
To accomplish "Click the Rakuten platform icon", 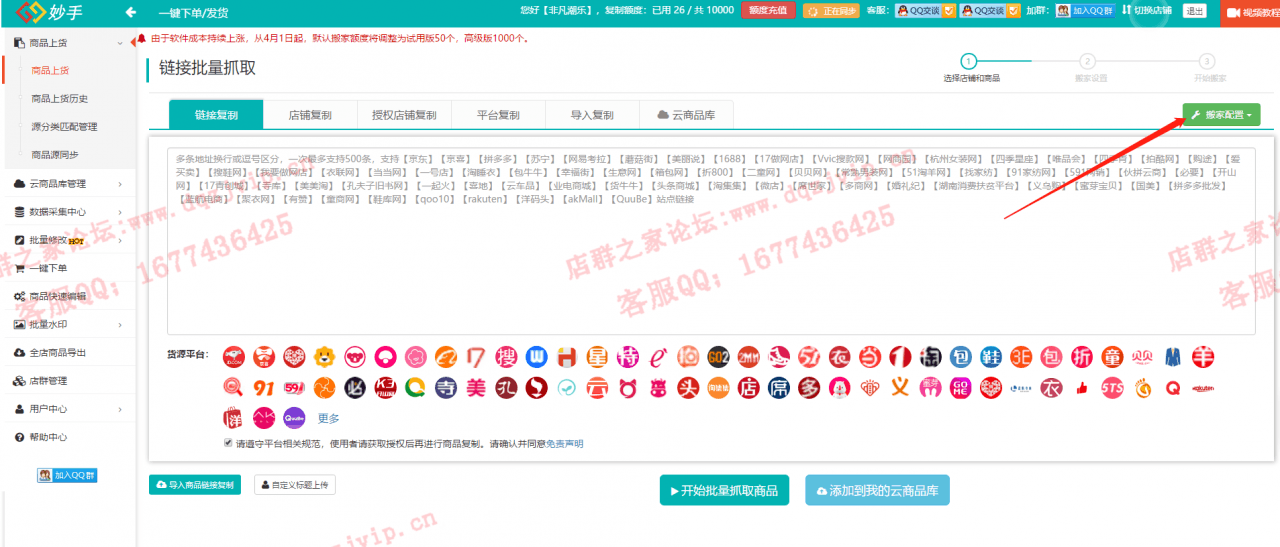I will coord(1203,387).
